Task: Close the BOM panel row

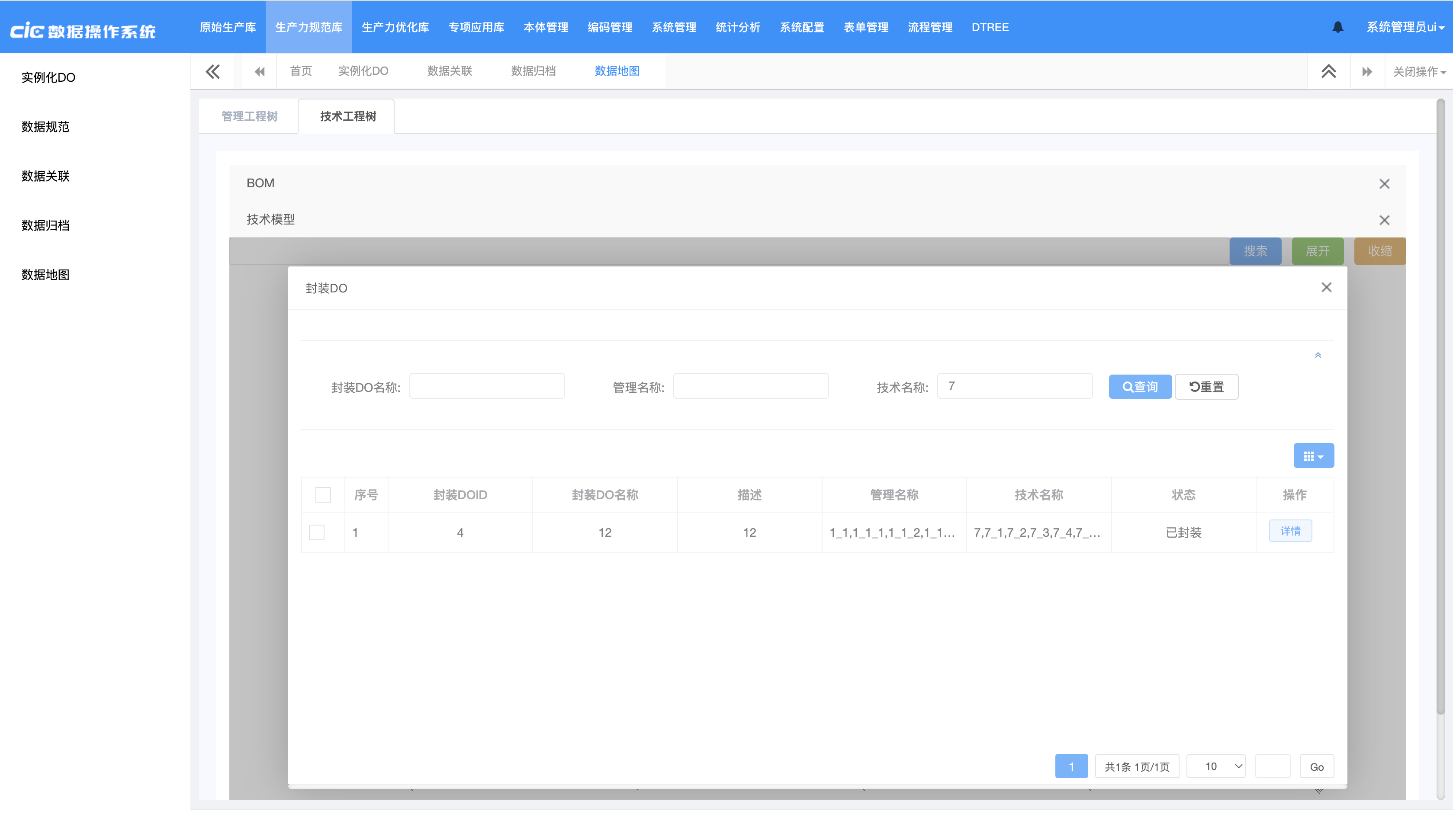Action: point(1384,184)
